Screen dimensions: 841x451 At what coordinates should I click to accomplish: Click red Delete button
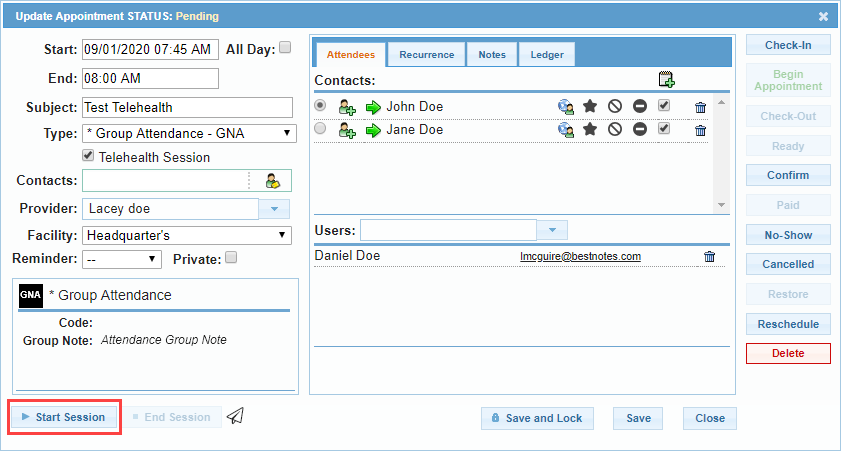[x=788, y=353]
